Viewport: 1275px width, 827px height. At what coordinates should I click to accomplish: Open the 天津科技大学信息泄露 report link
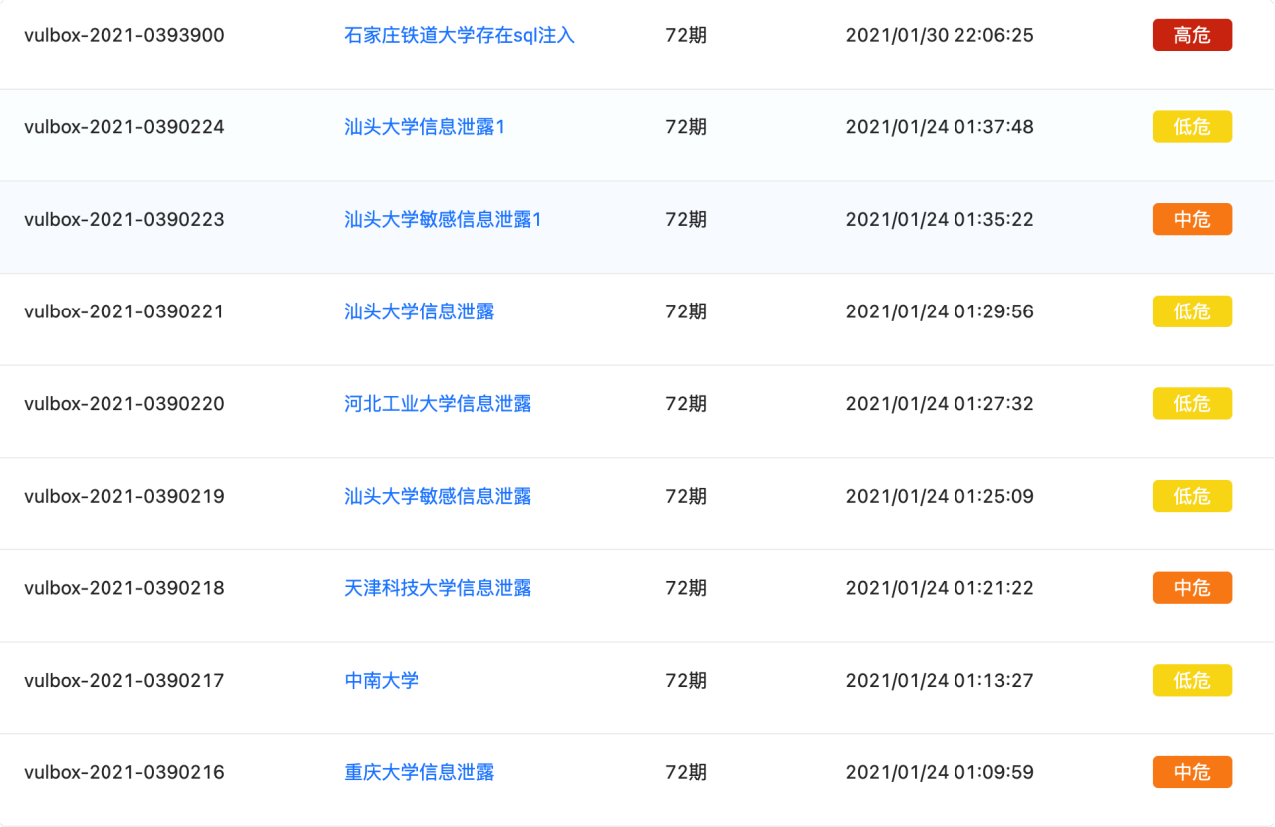pyautogui.click(x=436, y=588)
